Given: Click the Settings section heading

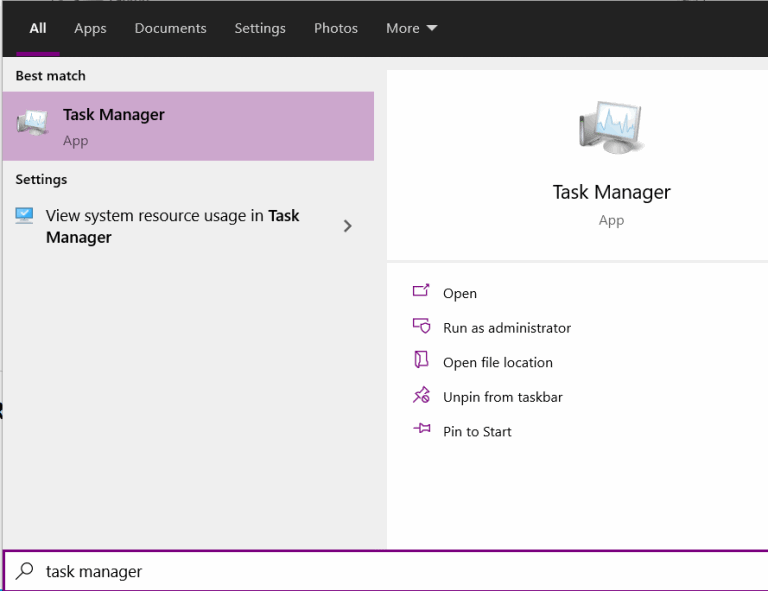Looking at the screenshot, I should click(41, 179).
